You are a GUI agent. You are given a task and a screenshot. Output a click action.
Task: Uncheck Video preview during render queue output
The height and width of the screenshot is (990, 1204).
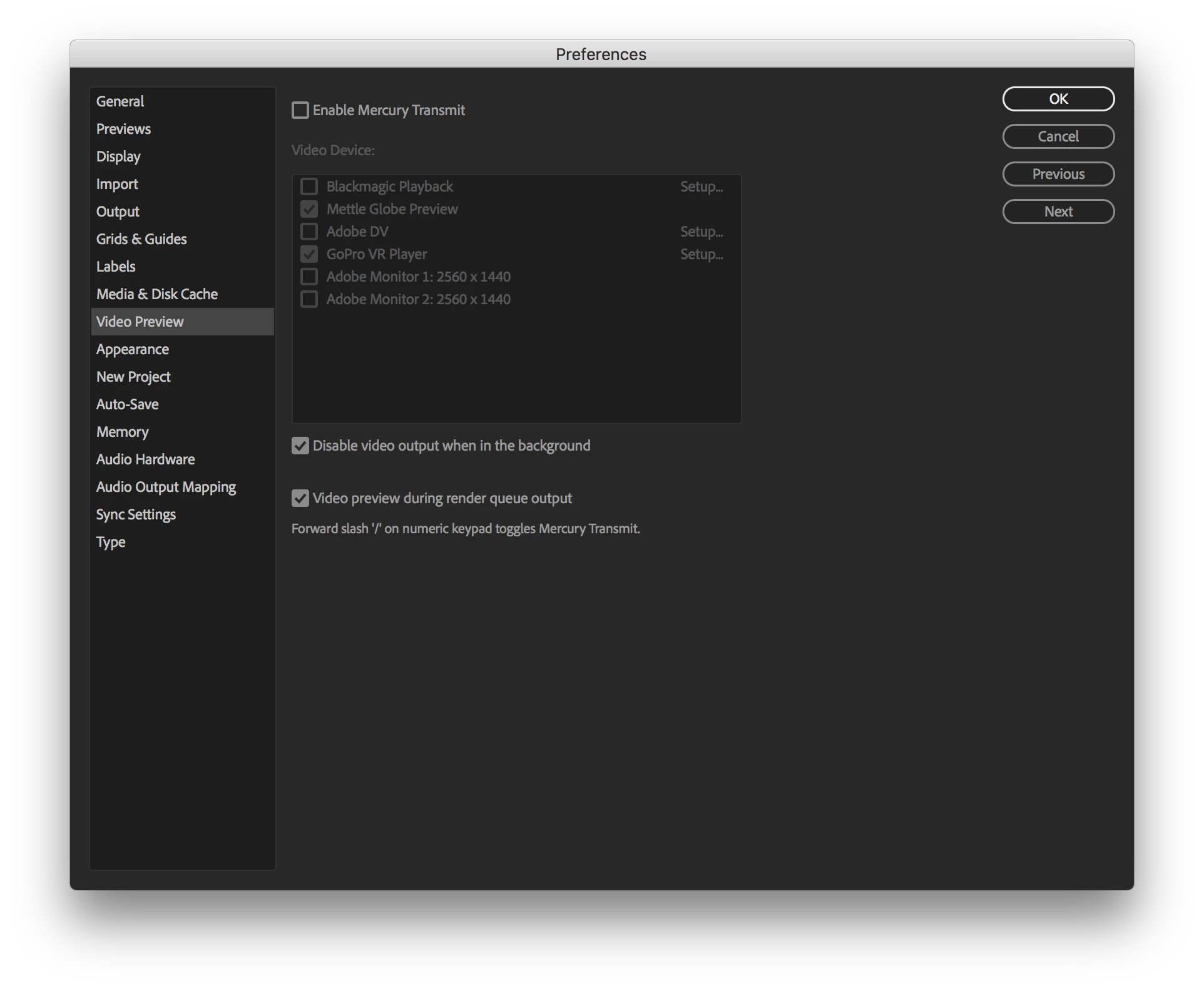300,499
